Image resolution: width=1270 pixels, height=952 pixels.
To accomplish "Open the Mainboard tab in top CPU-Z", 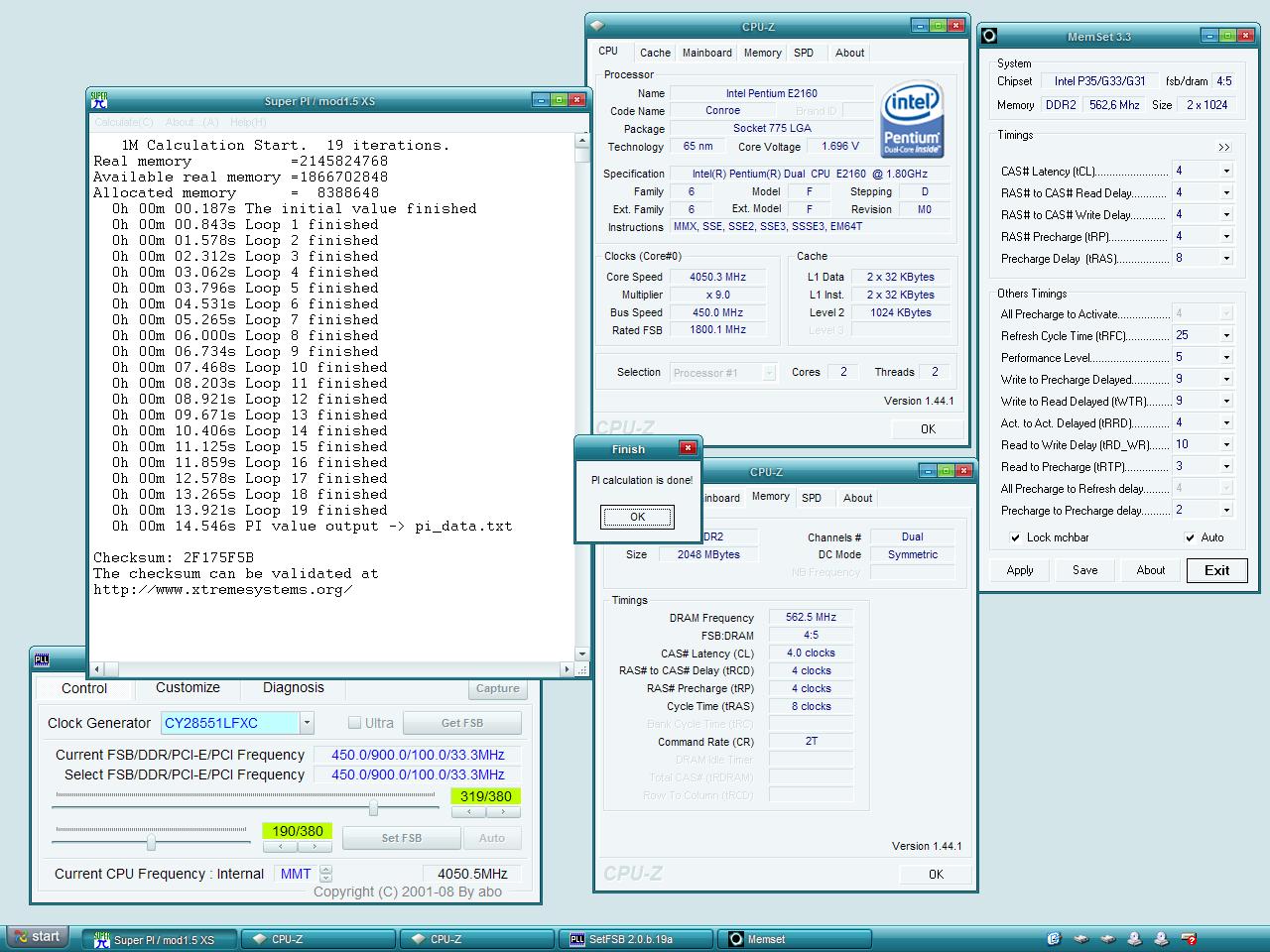I will coord(707,53).
